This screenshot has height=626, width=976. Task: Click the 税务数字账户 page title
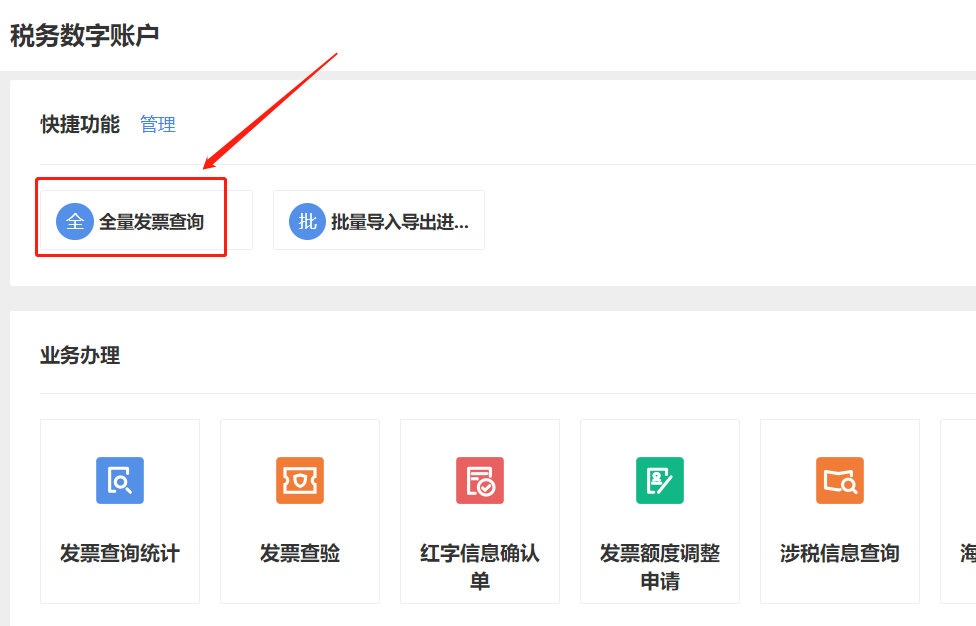pos(85,35)
